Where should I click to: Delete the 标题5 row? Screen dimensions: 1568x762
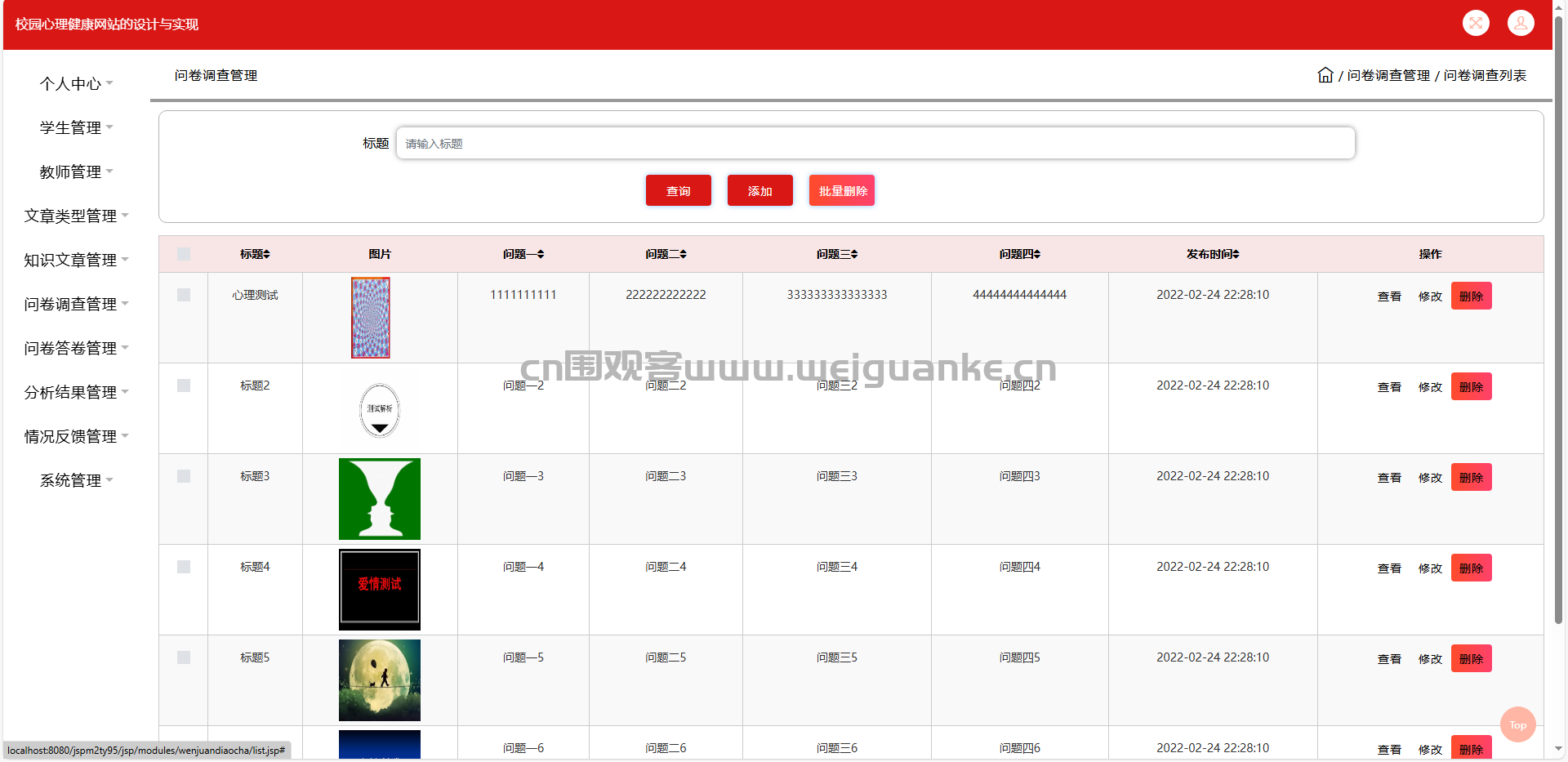pos(1471,658)
